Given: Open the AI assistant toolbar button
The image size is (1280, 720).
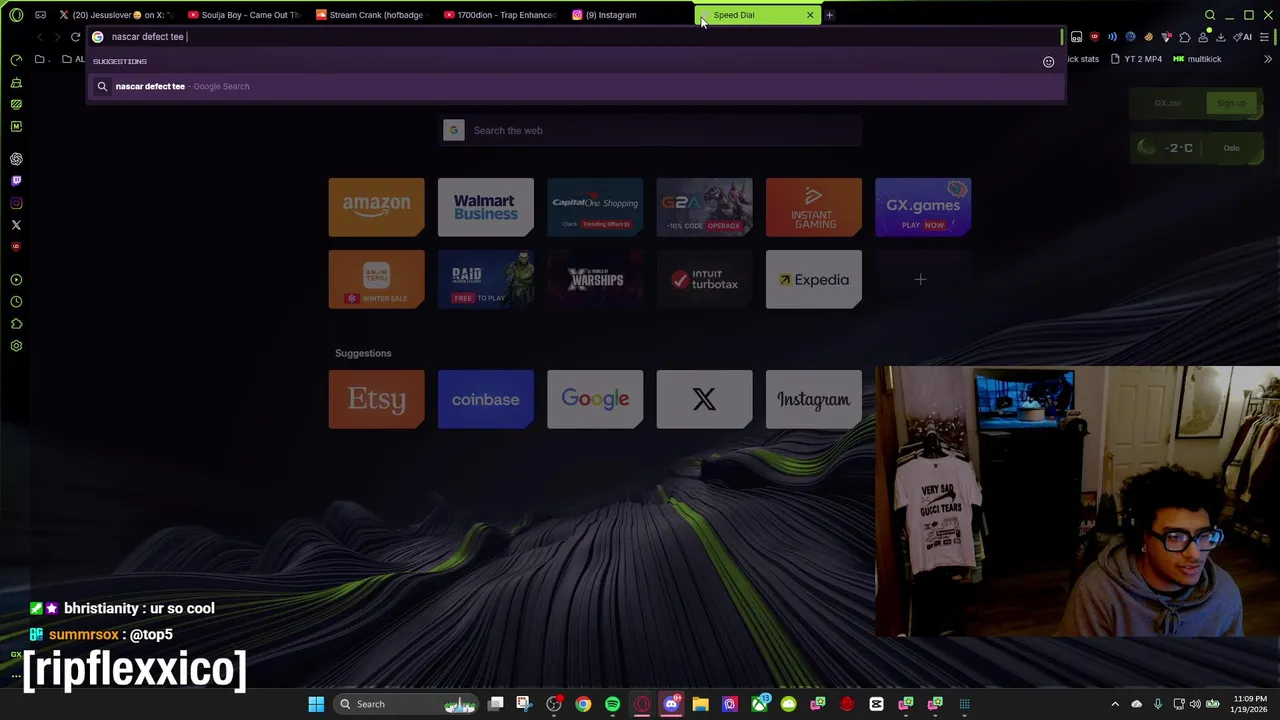Looking at the screenshot, I should tap(1243, 37).
